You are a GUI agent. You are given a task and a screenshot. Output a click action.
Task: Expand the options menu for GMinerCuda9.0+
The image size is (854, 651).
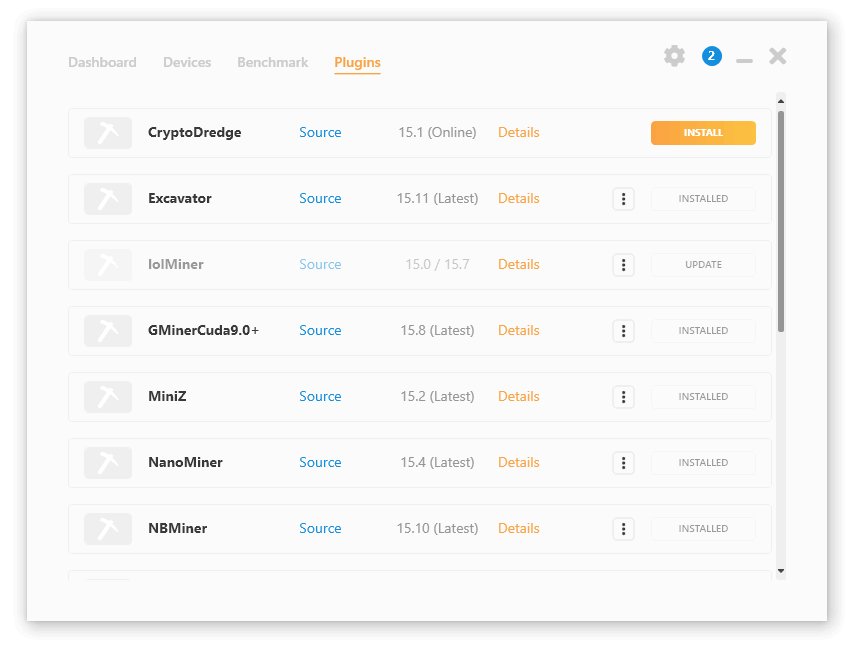click(623, 331)
